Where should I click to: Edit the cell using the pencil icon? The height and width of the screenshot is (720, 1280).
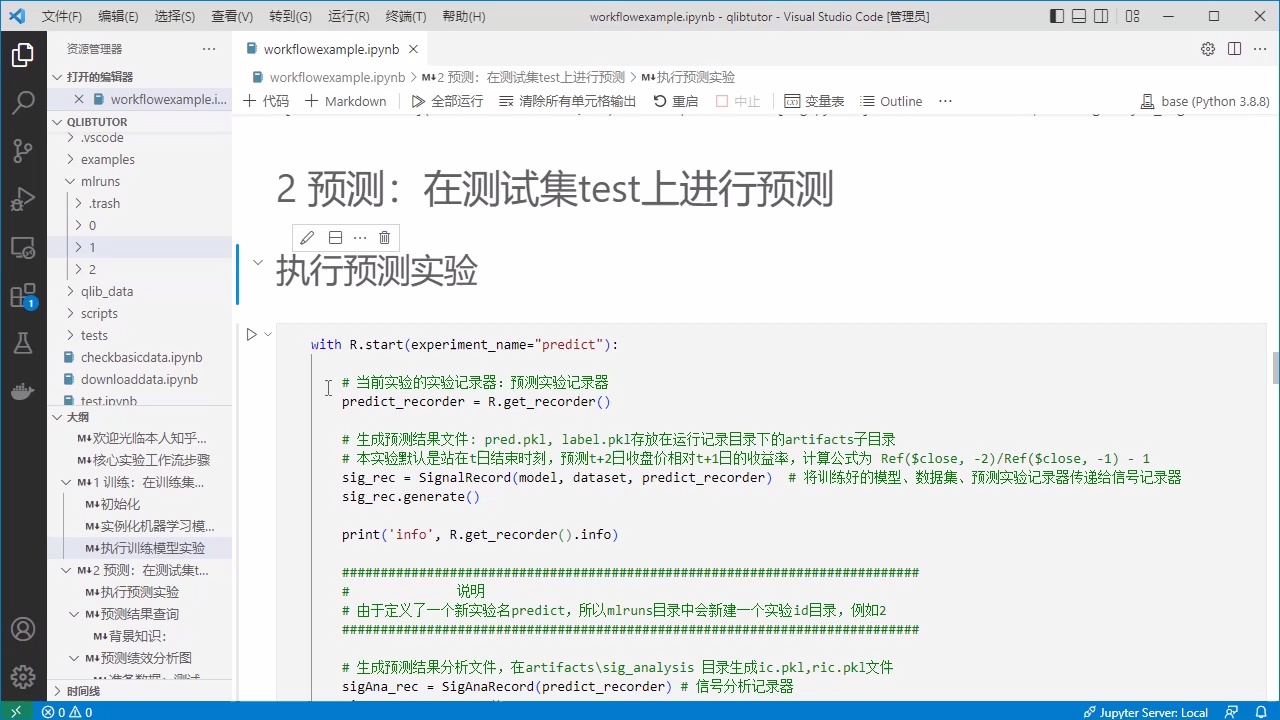tap(307, 237)
